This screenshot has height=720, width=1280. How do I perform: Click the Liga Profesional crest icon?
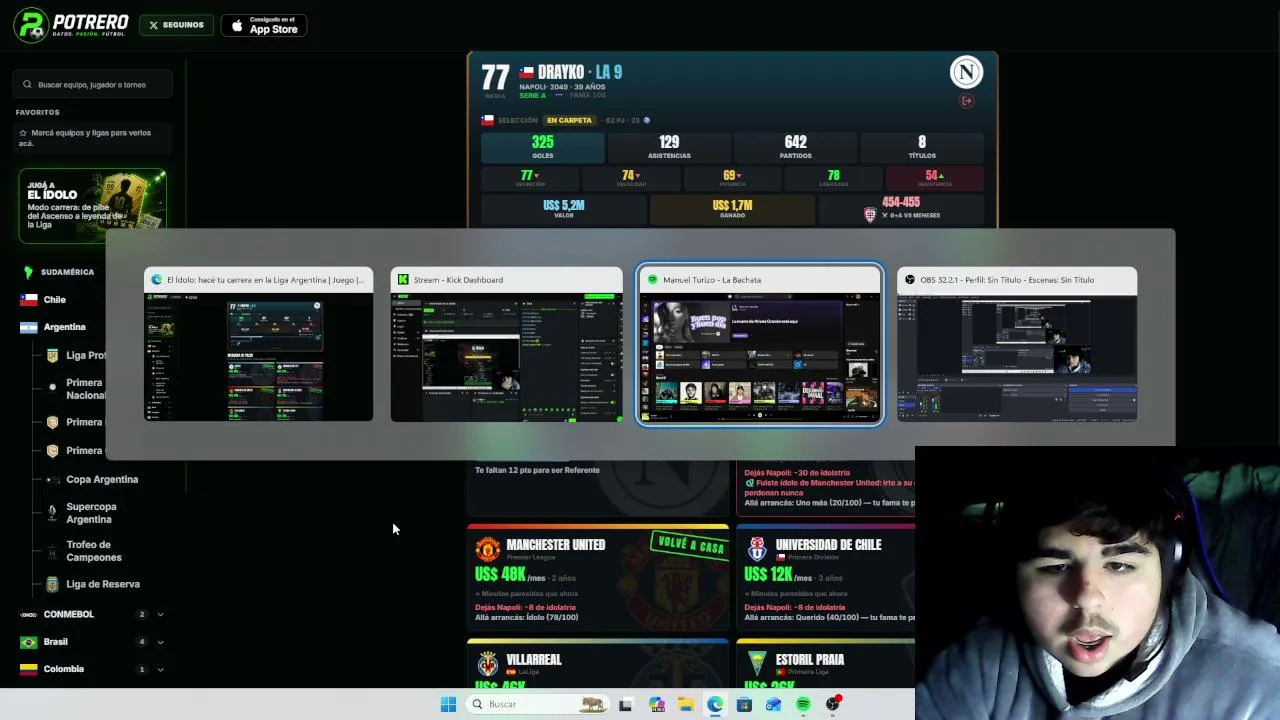pos(52,355)
